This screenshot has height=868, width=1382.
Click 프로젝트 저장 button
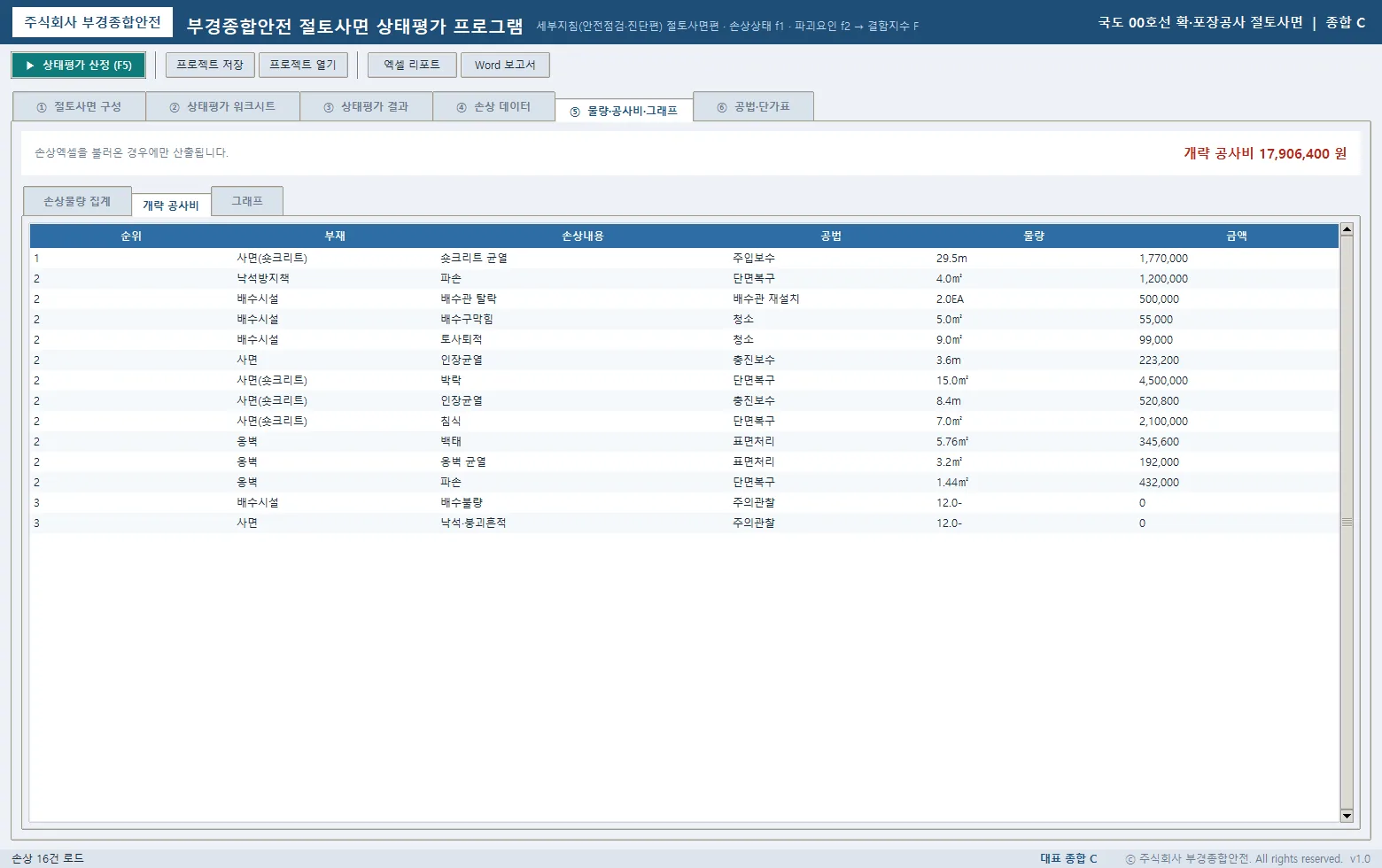click(210, 65)
